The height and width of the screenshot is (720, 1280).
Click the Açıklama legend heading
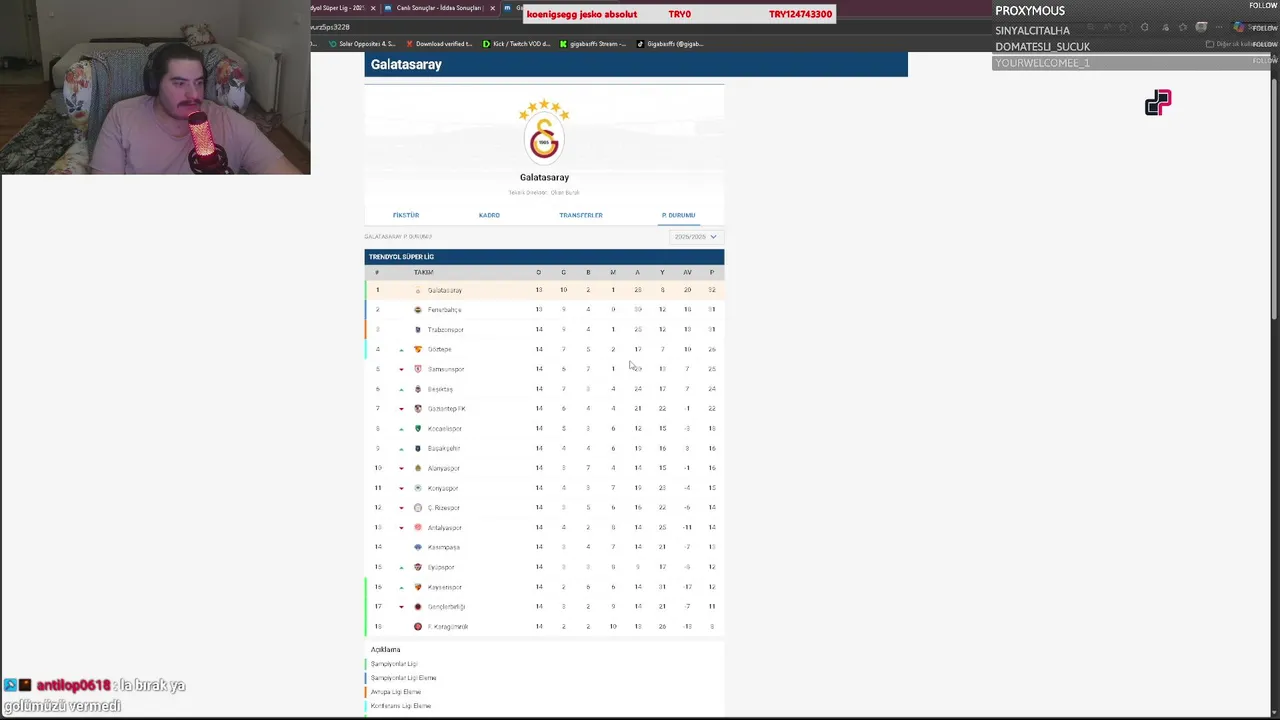click(x=385, y=650)
